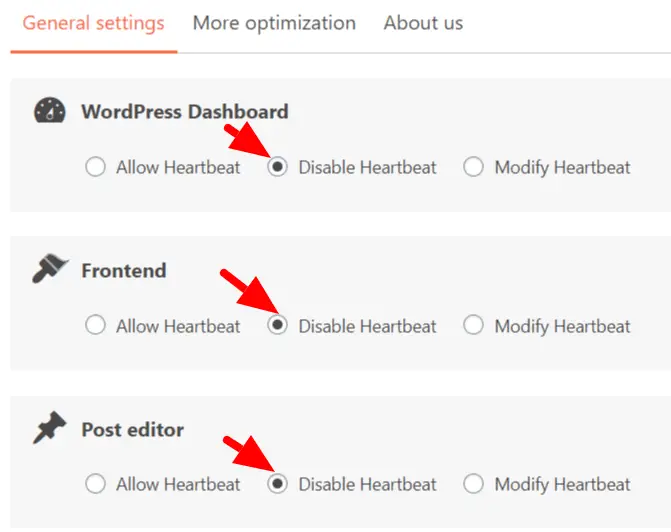Click the Post editor section heading
The width and height of the screenshot is (671, 532).
pos(133,430)
